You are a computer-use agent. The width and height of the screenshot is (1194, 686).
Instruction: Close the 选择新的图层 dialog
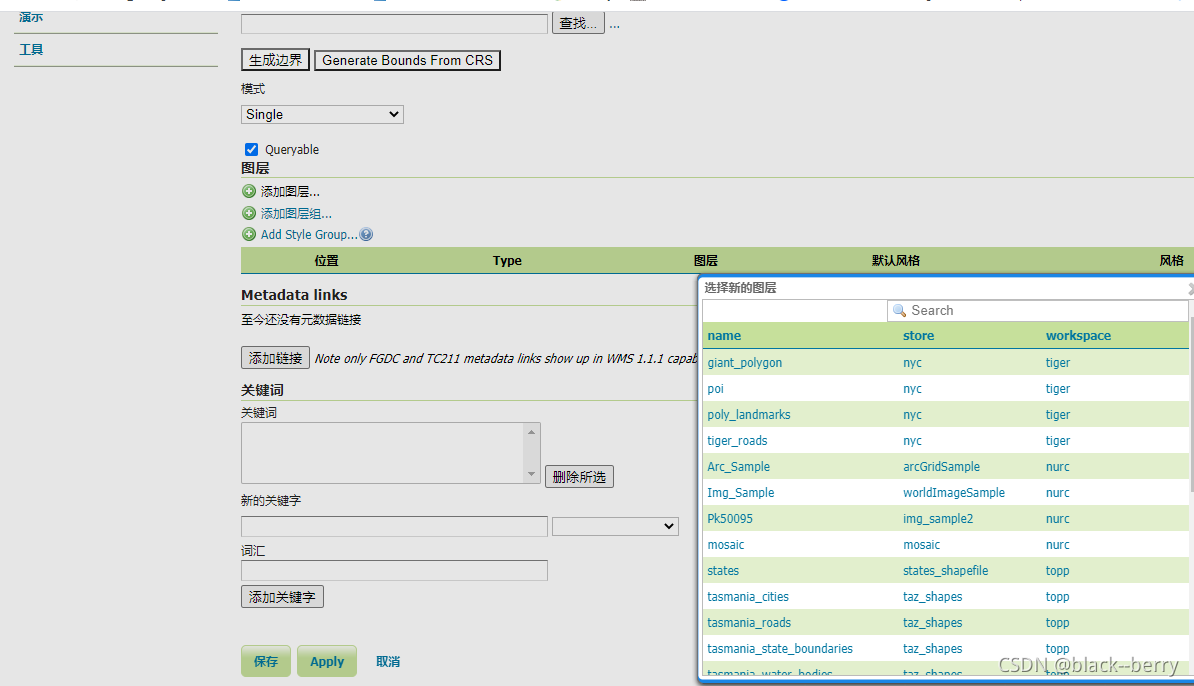[1190, 289]
